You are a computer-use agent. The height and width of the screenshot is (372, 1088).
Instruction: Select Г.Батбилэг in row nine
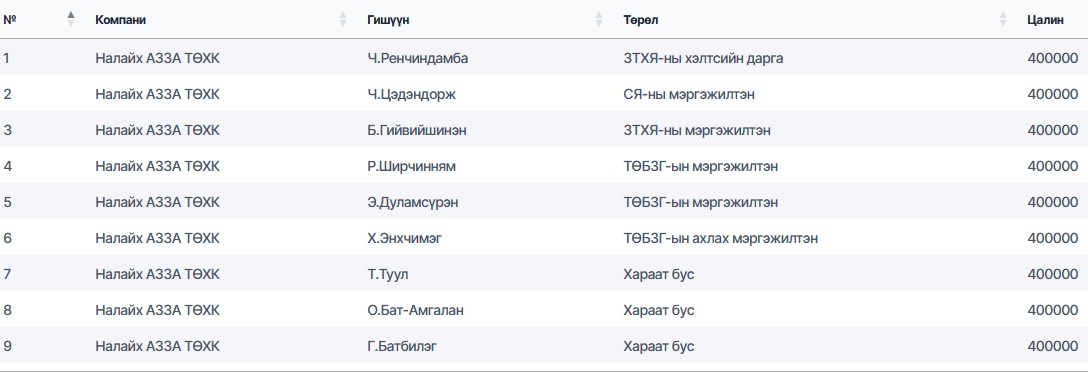(x=402, y=346)
